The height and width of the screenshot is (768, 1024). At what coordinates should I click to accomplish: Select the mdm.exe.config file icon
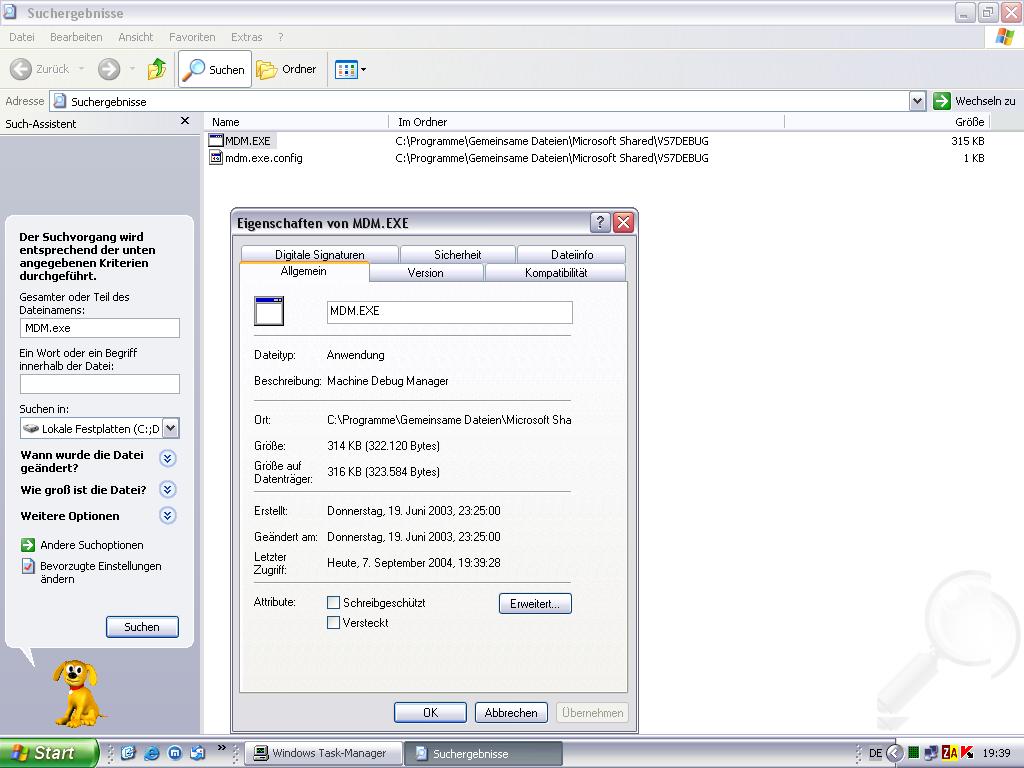click(216, 157)
